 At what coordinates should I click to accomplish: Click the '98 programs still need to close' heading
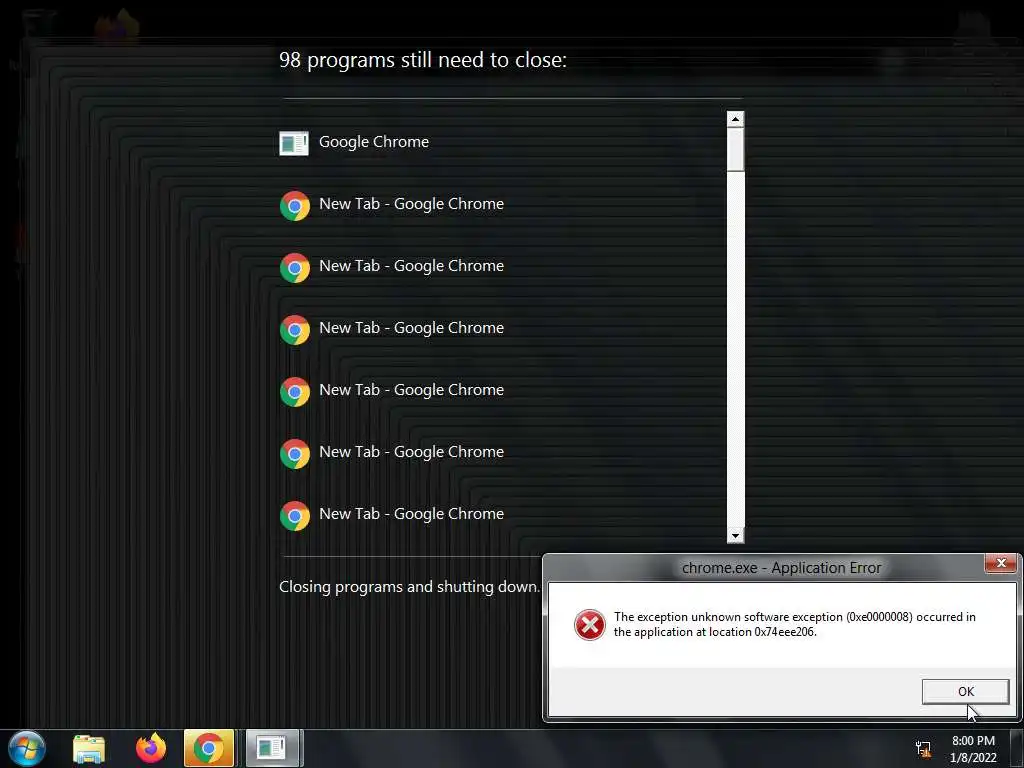pos(423,60)
